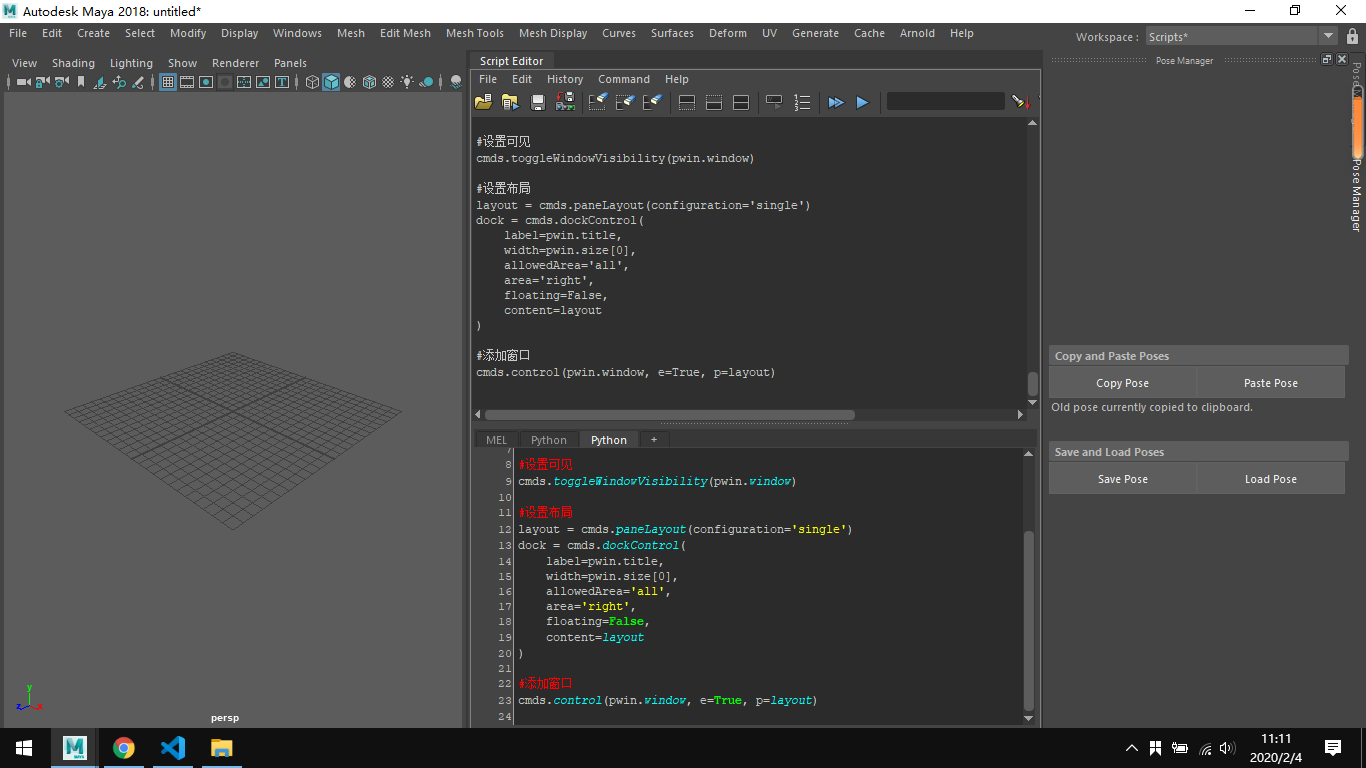The image size is (1366, 768).
Task: Toggle Show Line Numbers icon
Action: coord(802,102)
